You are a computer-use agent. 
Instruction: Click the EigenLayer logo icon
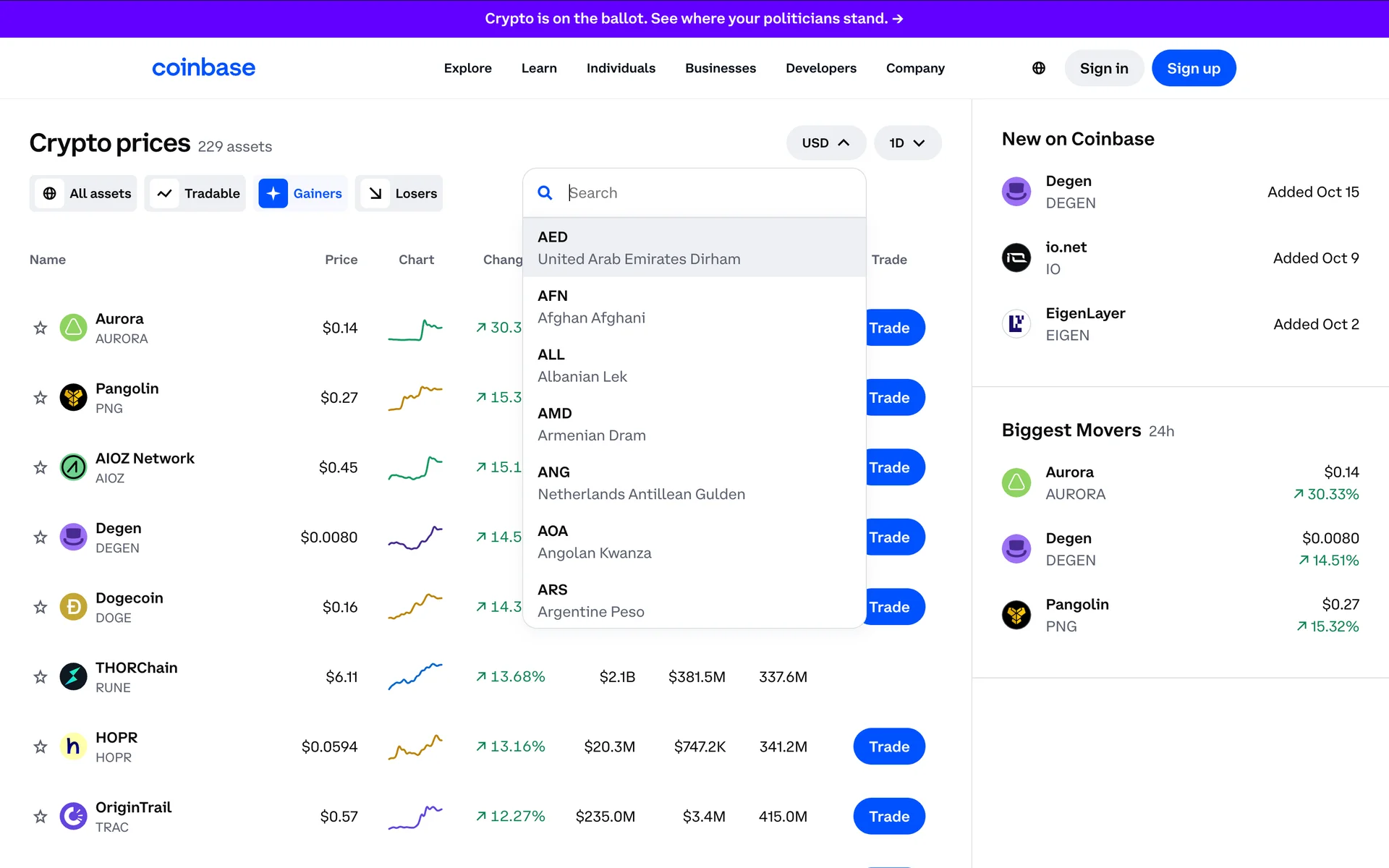tap(1016, 323)
